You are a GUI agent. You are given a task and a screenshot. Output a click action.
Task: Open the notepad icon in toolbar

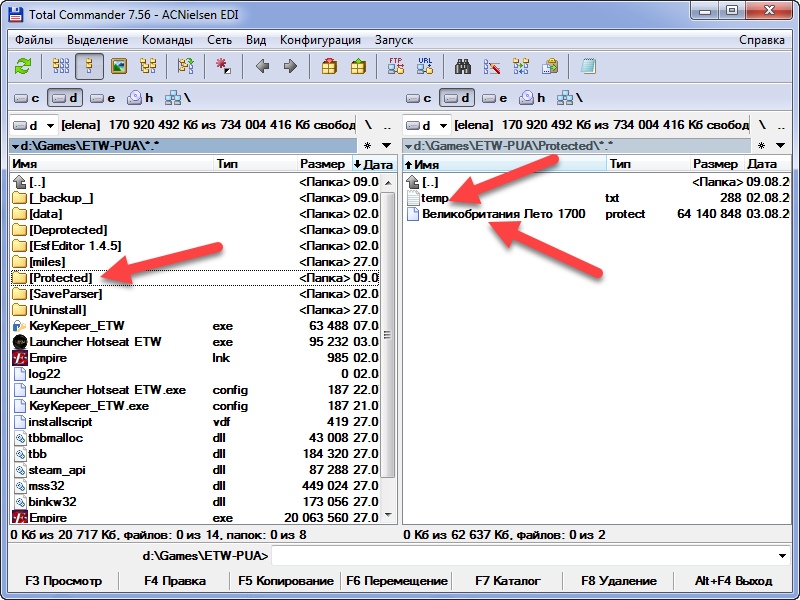coord(588,66)
